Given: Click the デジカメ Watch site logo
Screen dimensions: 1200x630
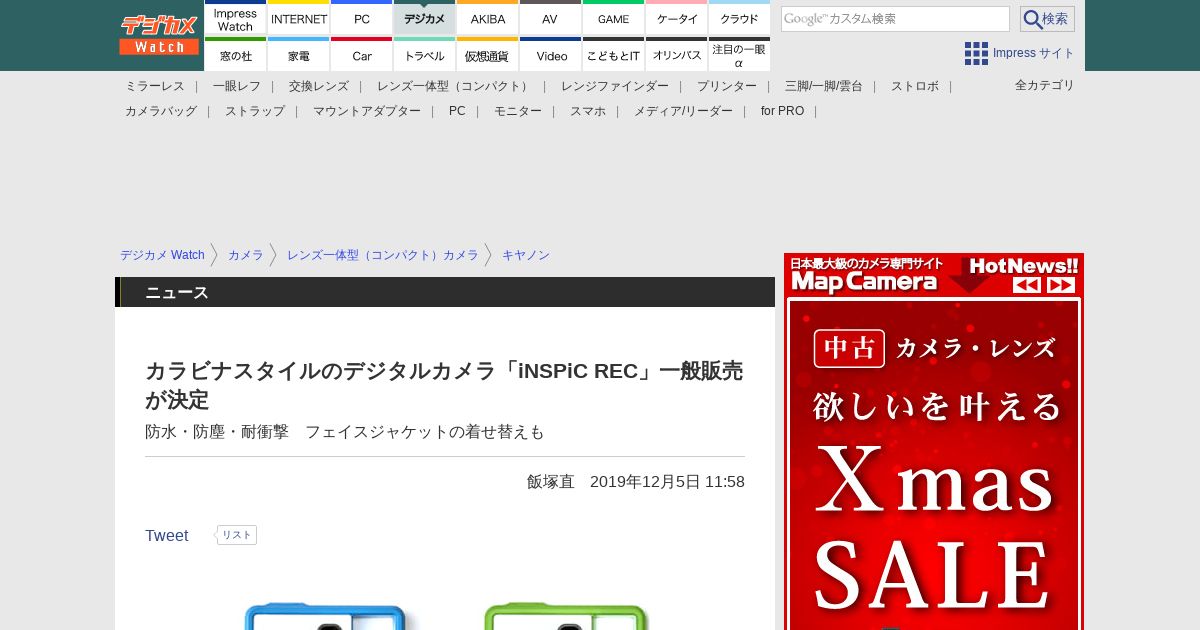Looking at the screenshot, I should coord(159,35).
